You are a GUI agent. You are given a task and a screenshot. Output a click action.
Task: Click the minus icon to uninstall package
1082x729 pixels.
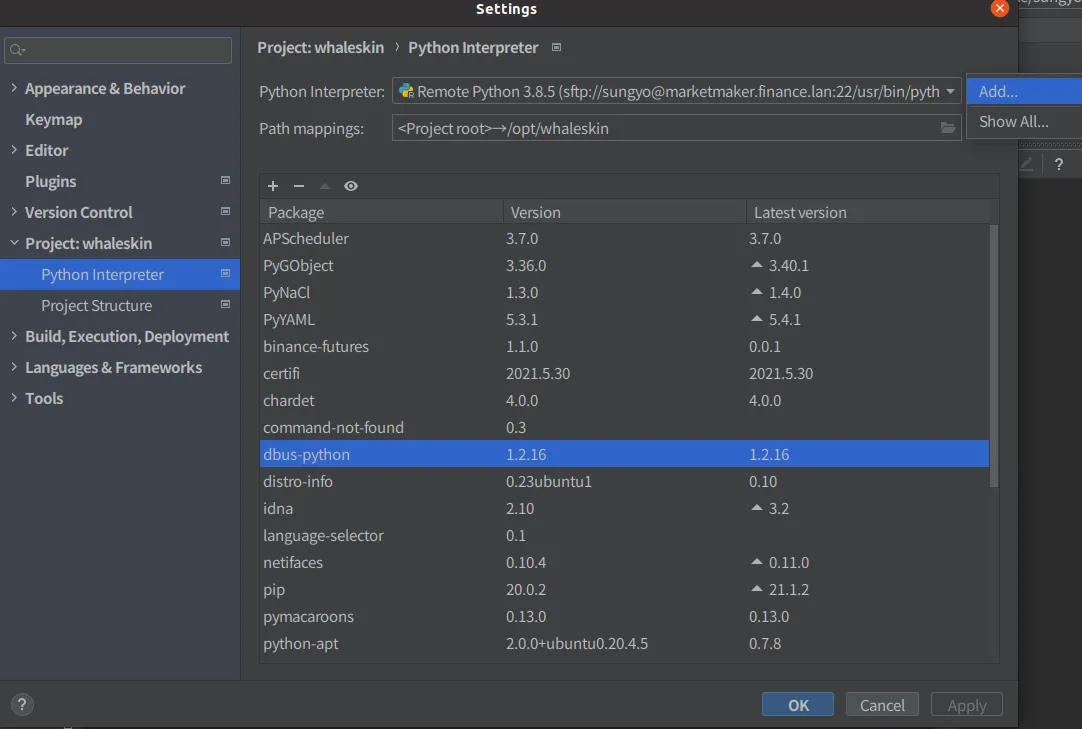click(298, 186)
